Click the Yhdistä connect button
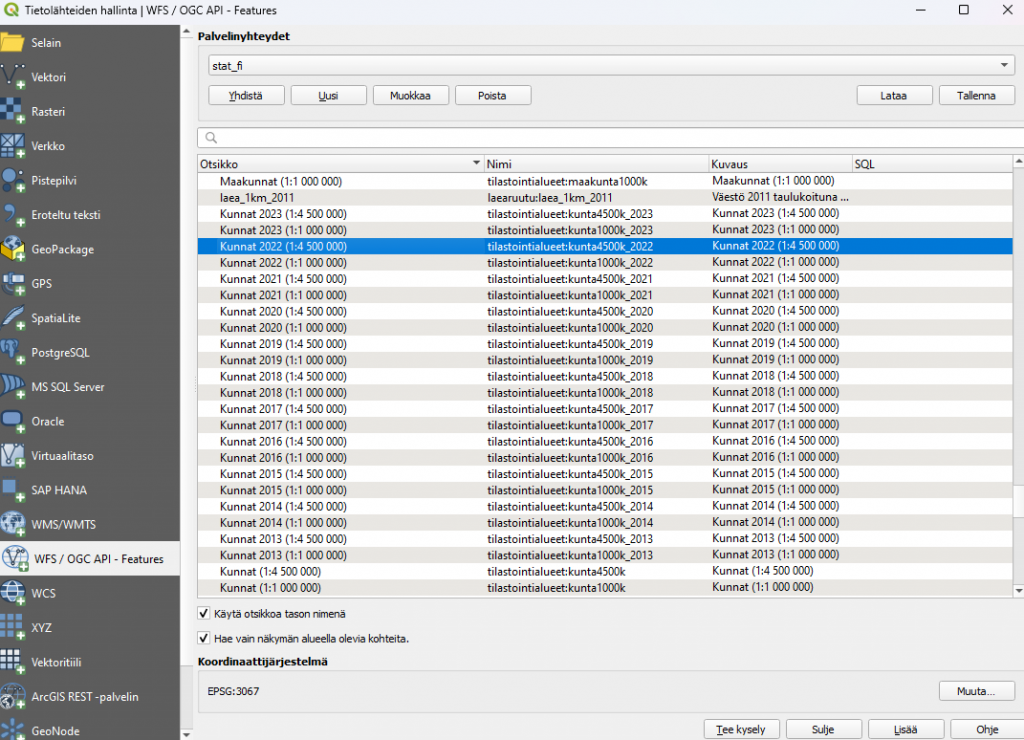This screenshot has width=1024, height=740. pyautogui.click(x=246, y=95)
